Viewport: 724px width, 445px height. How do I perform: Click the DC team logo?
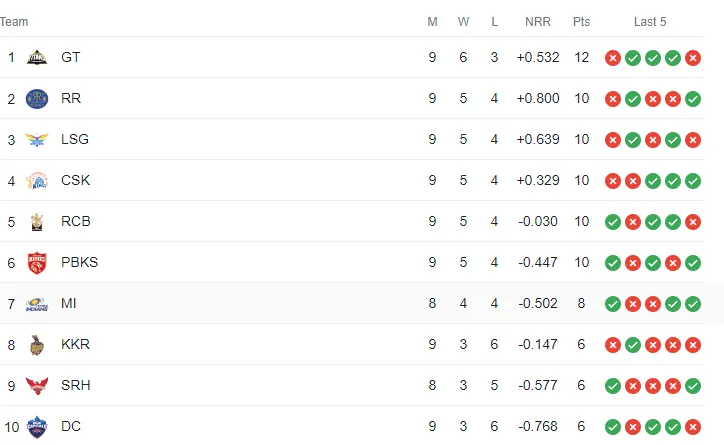tap(37, 427)
